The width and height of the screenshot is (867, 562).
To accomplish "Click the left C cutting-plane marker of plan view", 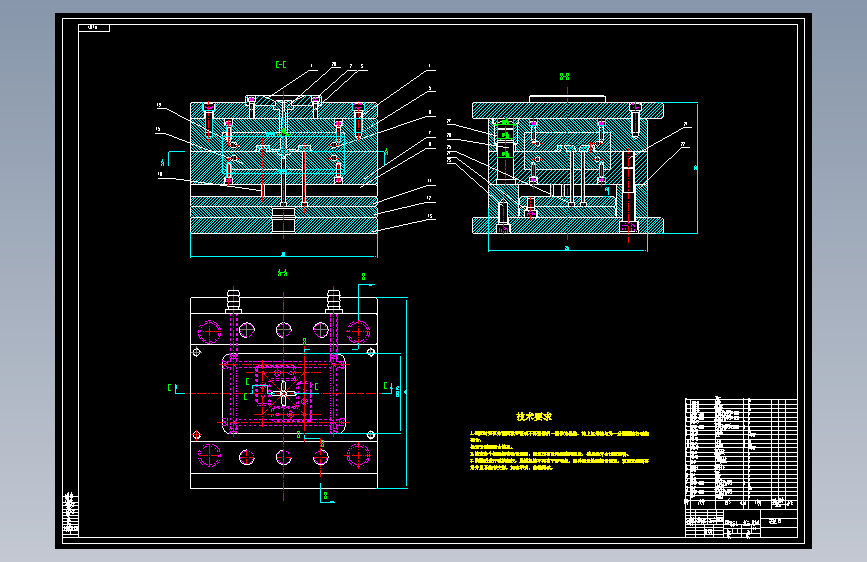I will [175, 389].
